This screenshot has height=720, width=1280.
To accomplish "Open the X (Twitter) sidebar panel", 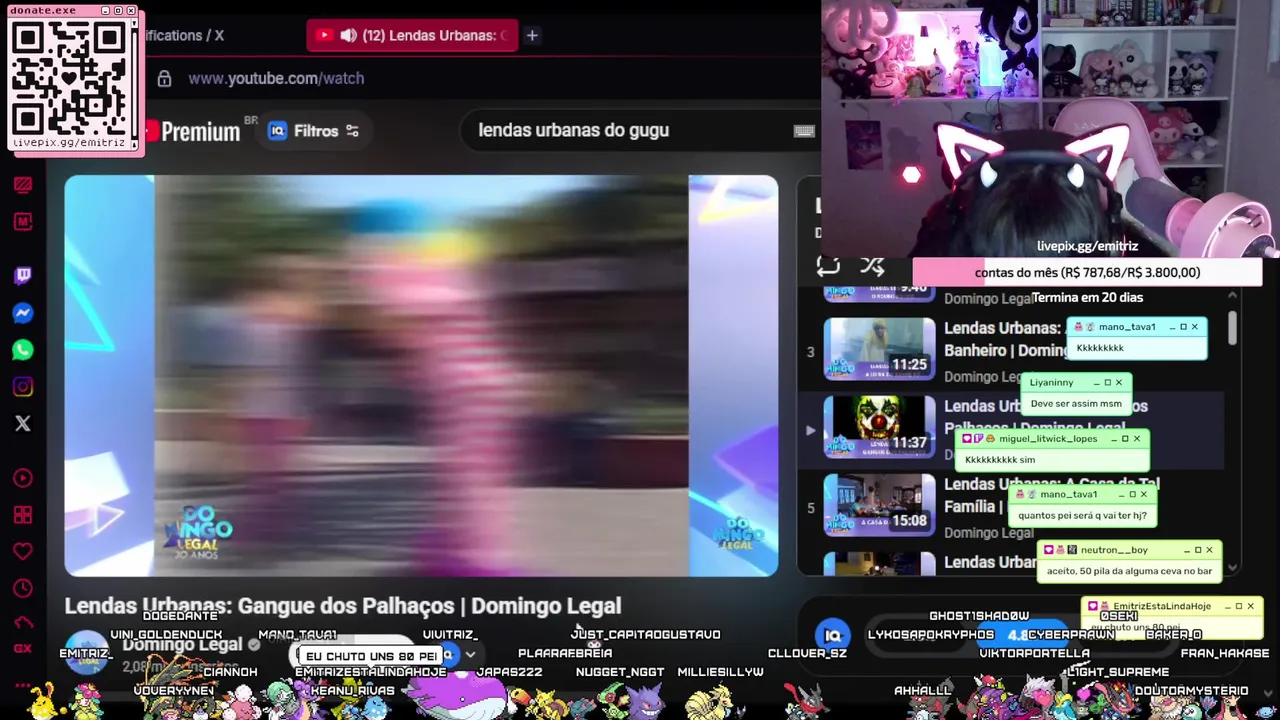I will pyautogui.click(x=23, y=424).
